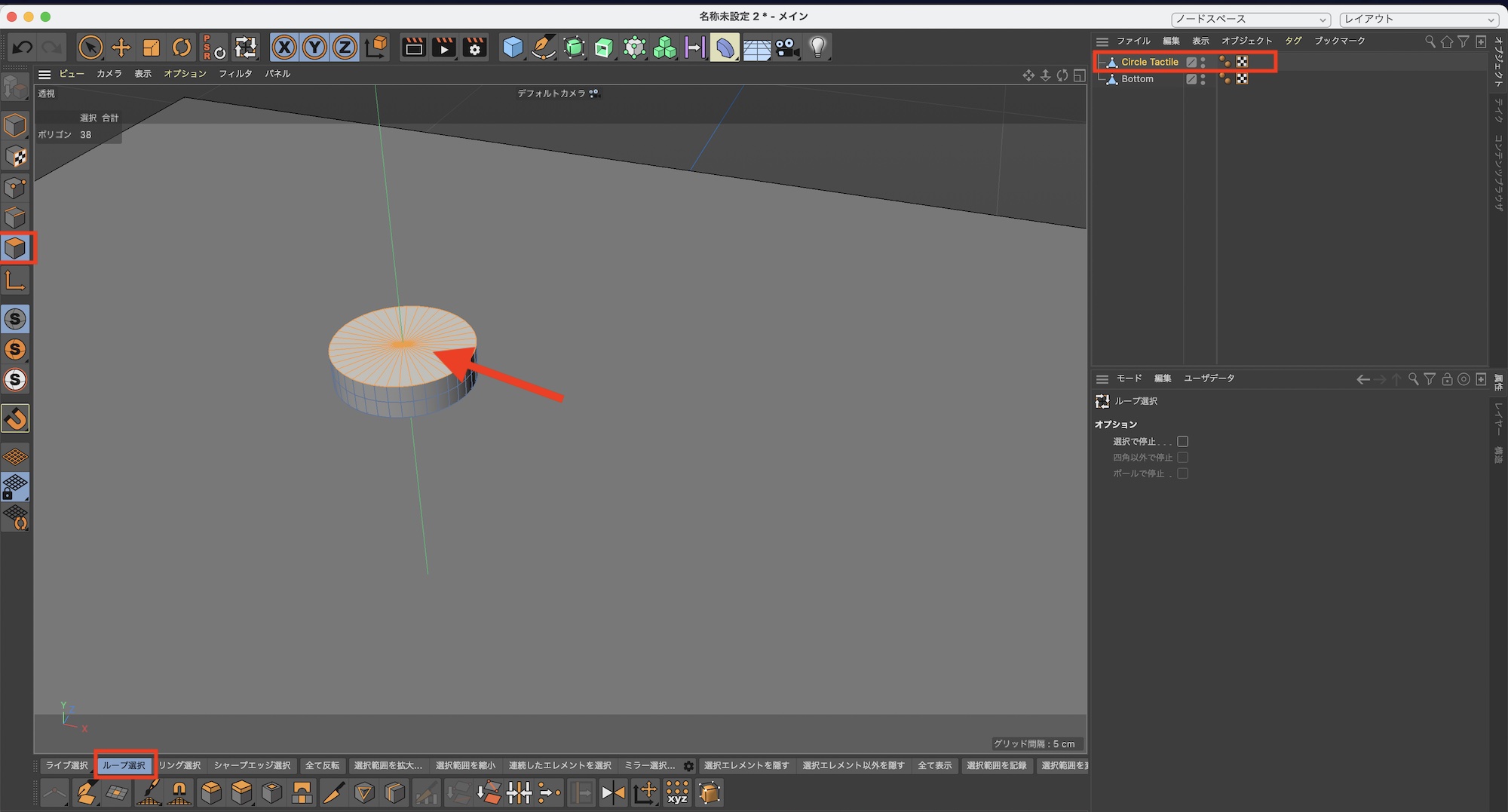1508x812 pixels.
Task: Select the Rotate tool icon
Action: [182, 47]
